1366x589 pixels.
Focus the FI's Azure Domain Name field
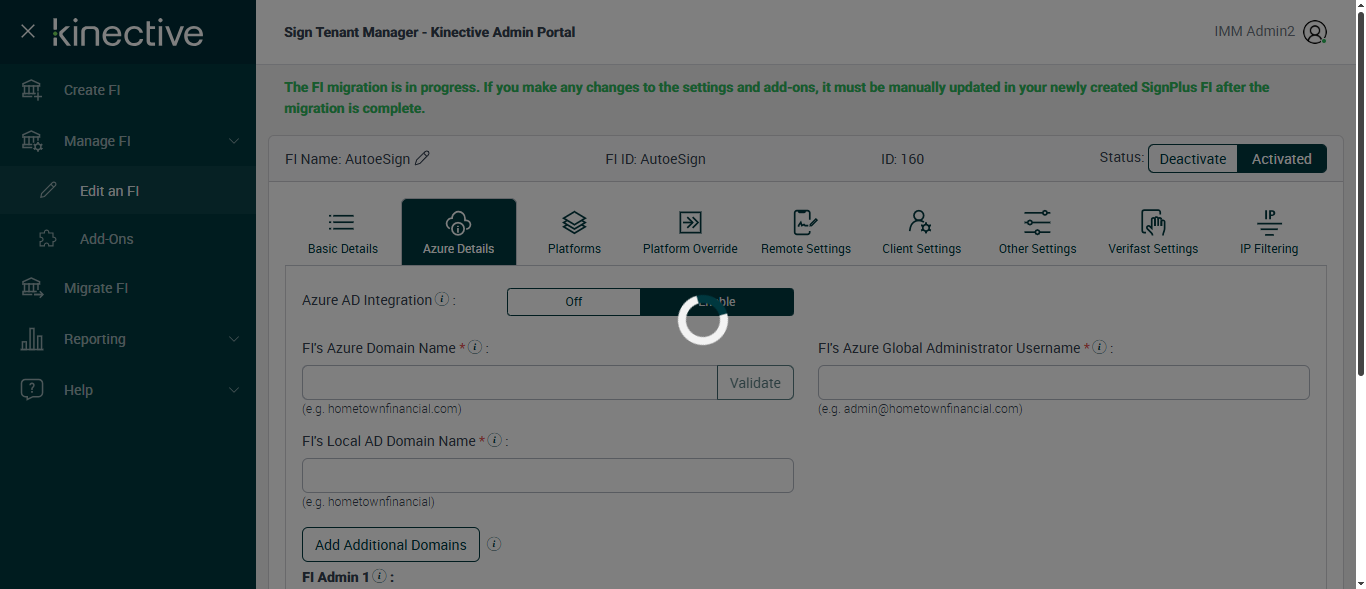[510, 383]
